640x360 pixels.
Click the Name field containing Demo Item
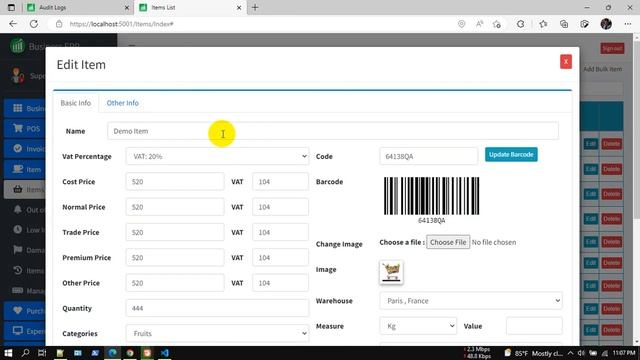point(333,131)
